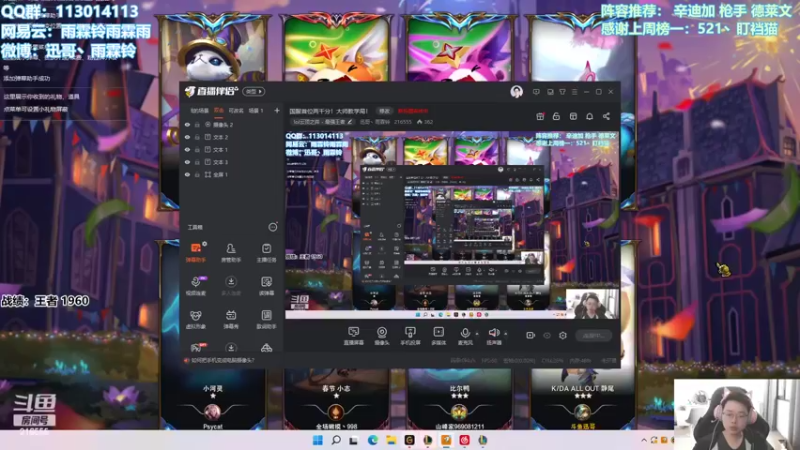Hide the 文本 2 layer with its eye
This screenshot has width=800, height=450.
click(187, 137)
